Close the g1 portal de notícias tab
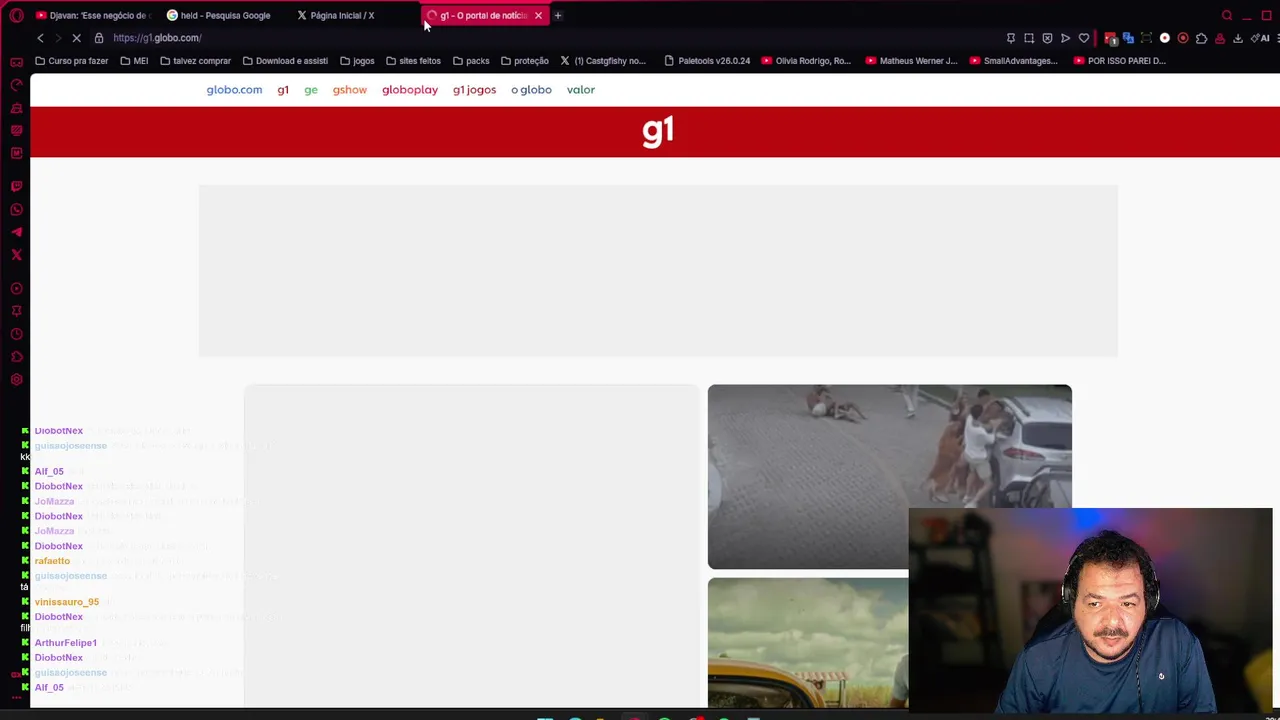Viewport: 1280px width, 720px height. [x=538, y=15]
